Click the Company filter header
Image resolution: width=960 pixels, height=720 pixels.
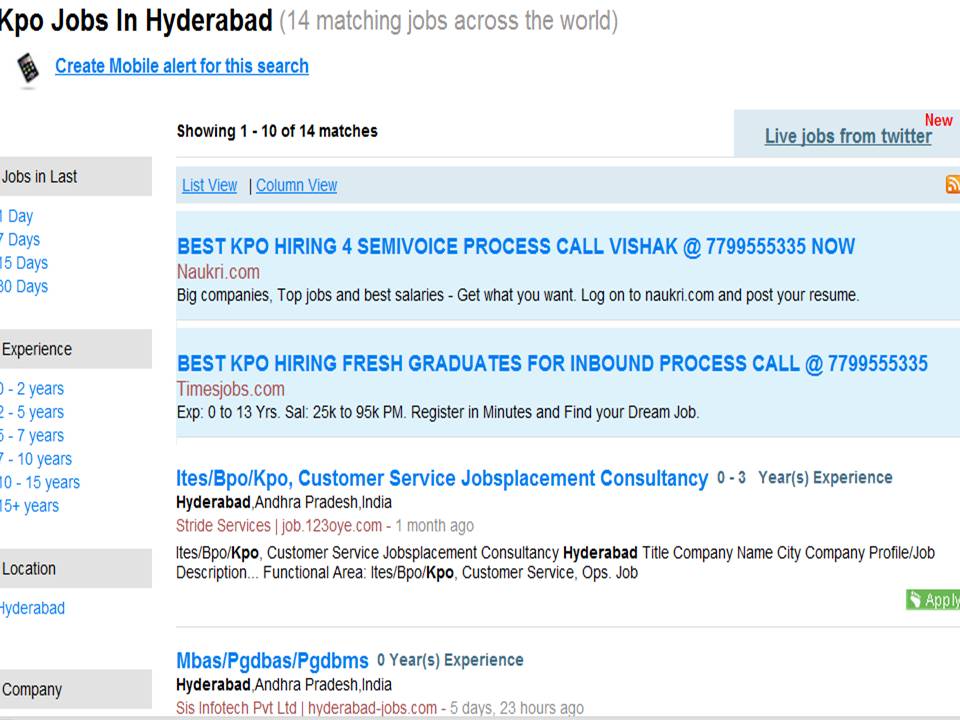tap(76, 689)
